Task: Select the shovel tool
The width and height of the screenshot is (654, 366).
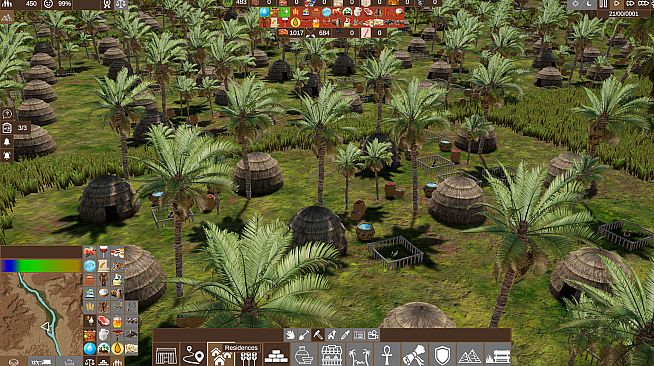Action: tap(304, 335)
